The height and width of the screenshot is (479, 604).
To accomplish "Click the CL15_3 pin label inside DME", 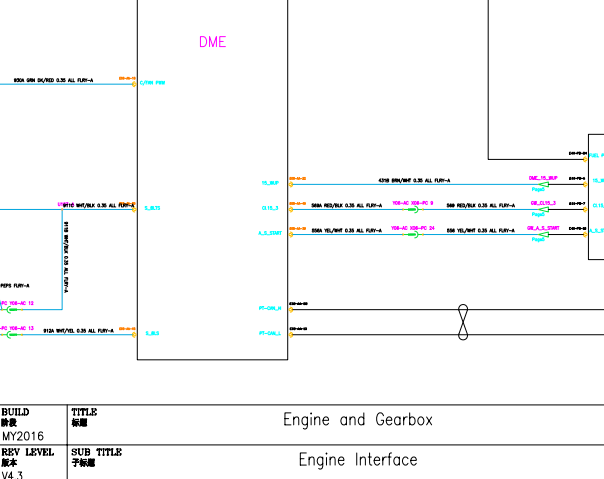I will pyautogui.click(x=270, y=208).
